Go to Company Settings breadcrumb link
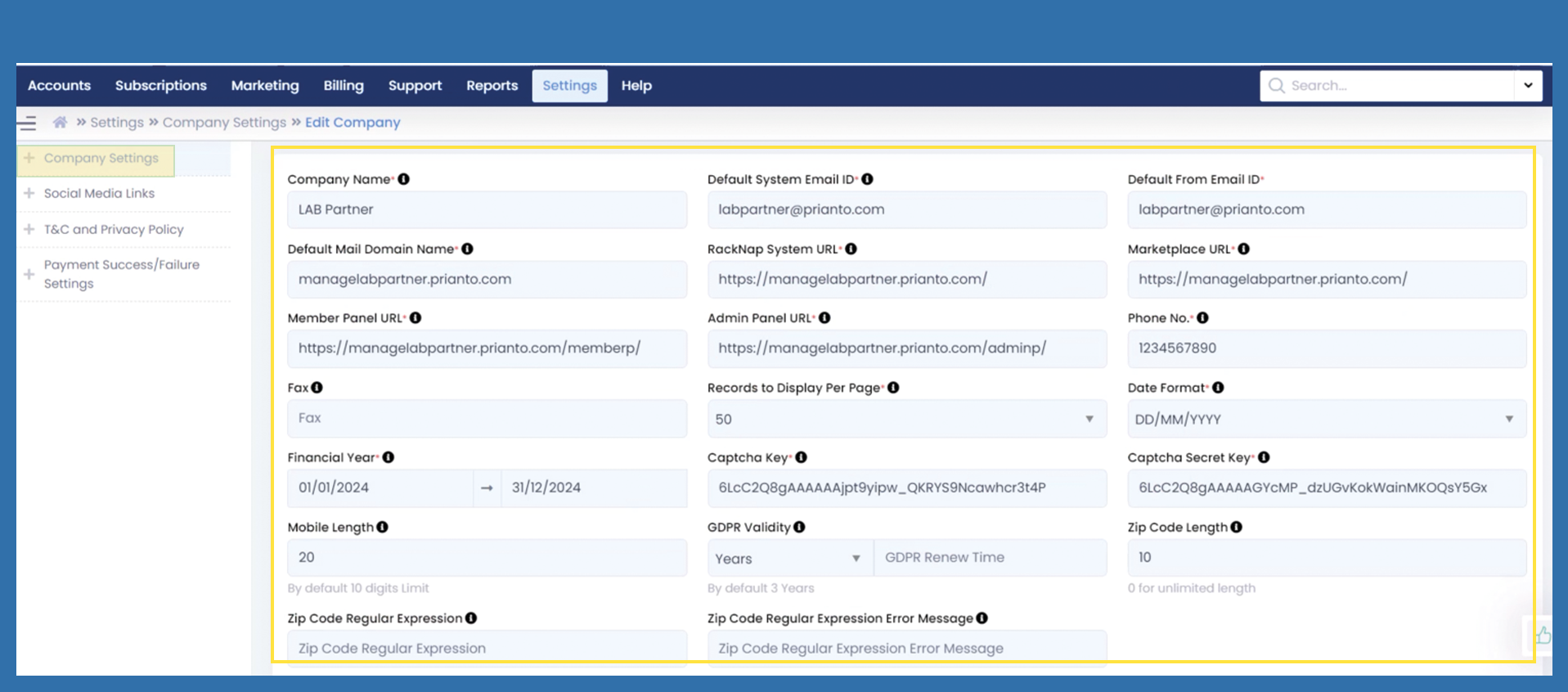Viewport: 1568px width, 692px height. [224, 123]
